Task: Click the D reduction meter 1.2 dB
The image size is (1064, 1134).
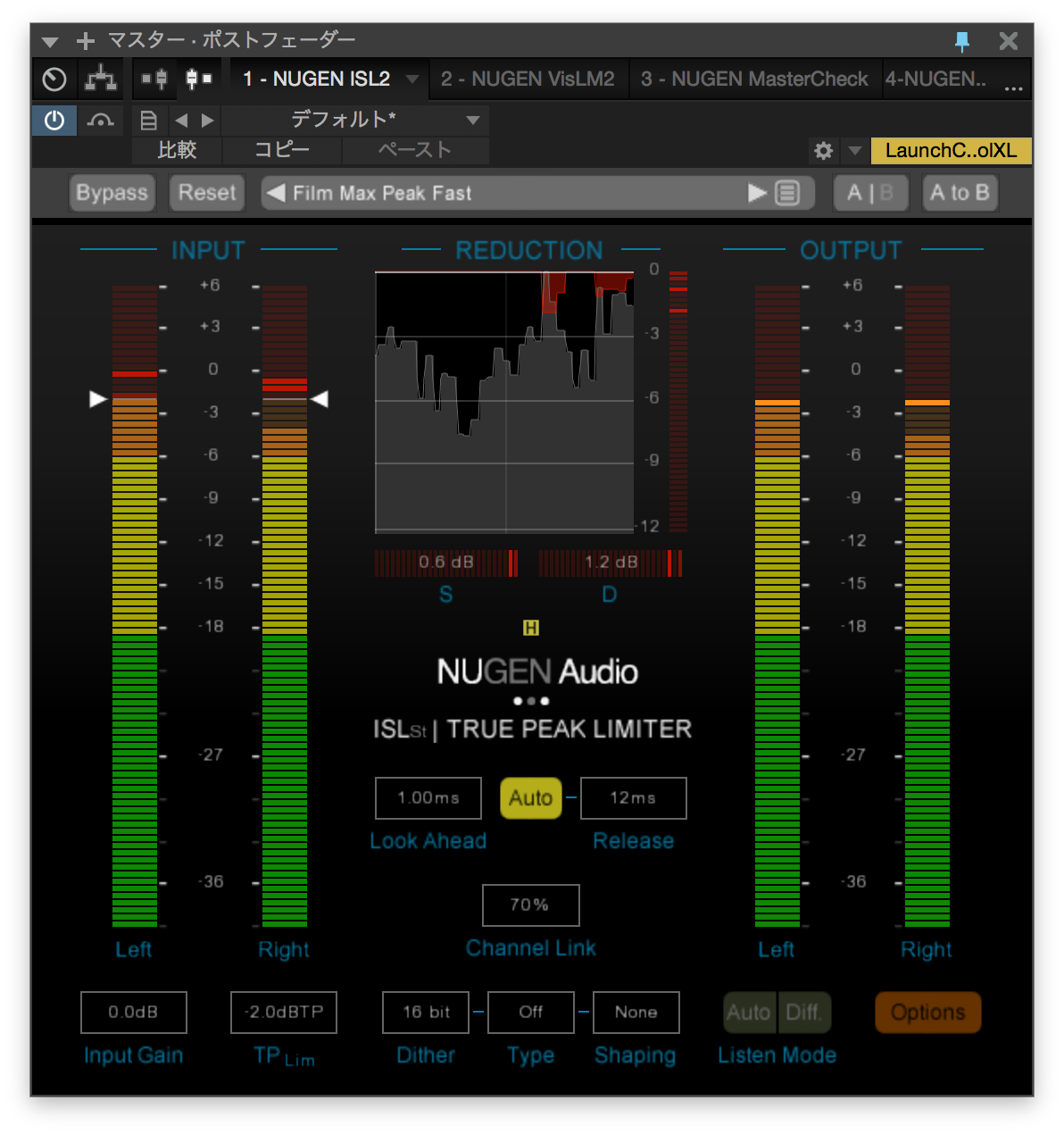Action: pyautogui.click(x=611, y=563)
